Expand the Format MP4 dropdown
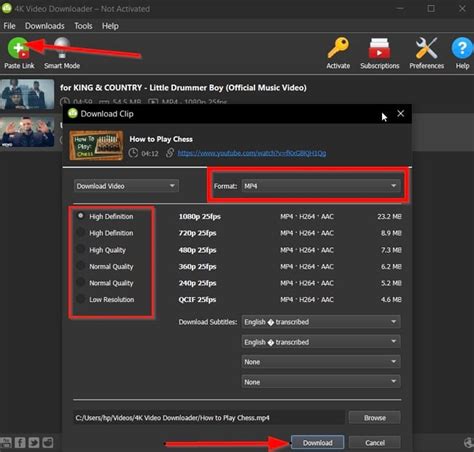The height and width of the screenshot is (452, 474). pos(321,186)
